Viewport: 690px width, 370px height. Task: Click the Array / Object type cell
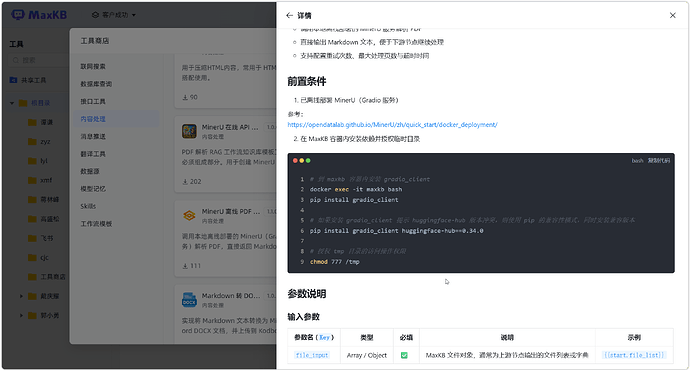[x=367, y=355]
